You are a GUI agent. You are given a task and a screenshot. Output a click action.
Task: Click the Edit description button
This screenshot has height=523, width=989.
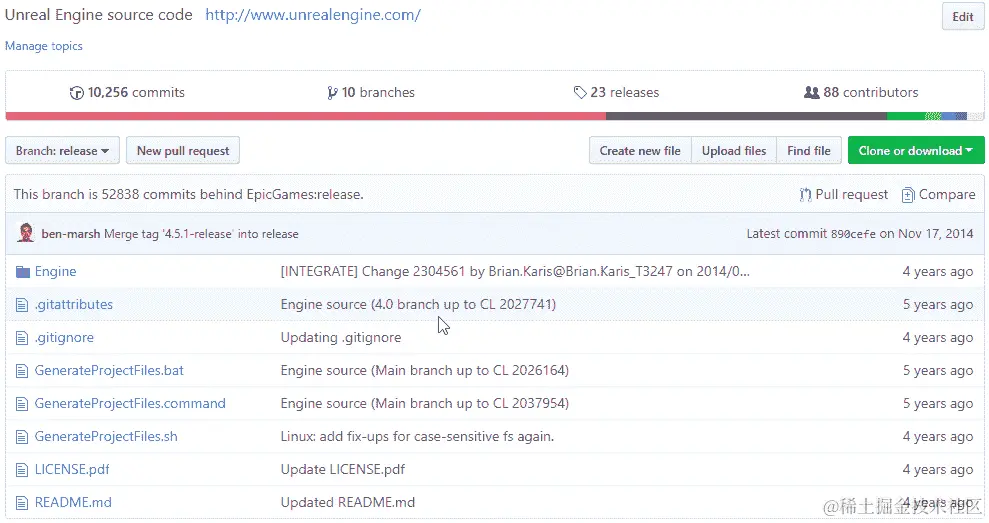pyautogui.click(x=963, y=17)
